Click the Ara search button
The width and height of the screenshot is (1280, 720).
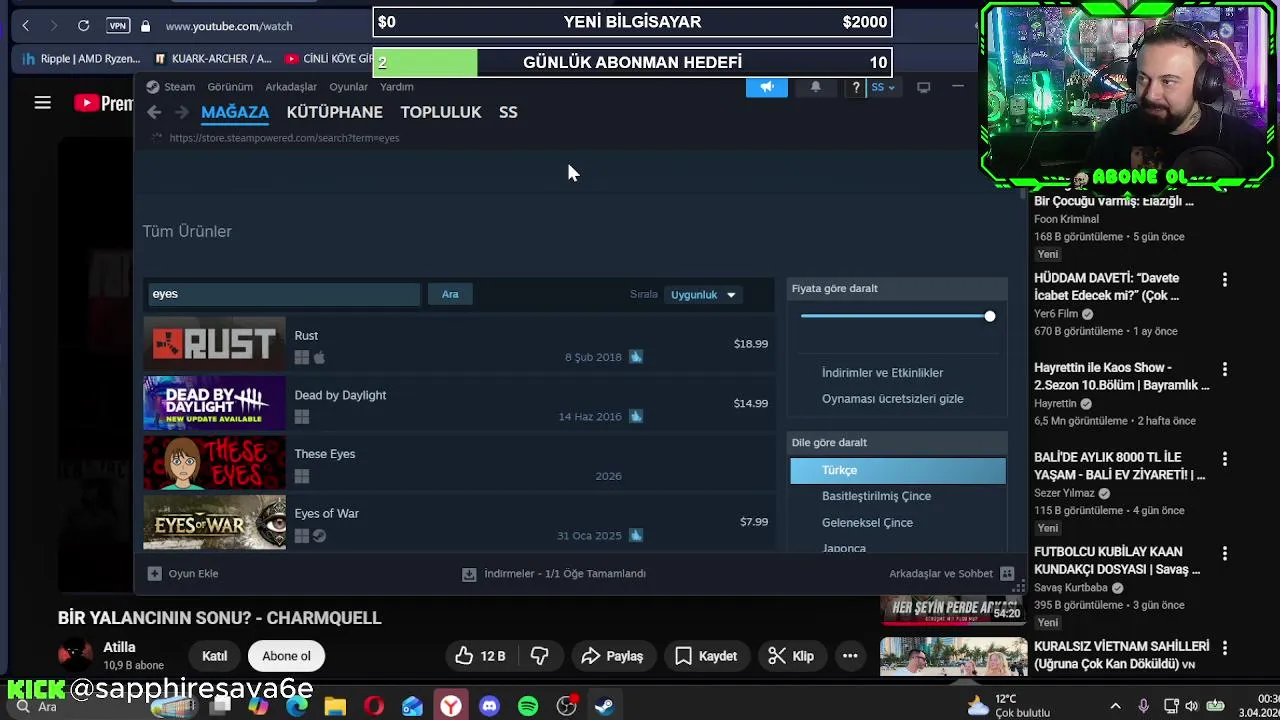tap(450, 294)
